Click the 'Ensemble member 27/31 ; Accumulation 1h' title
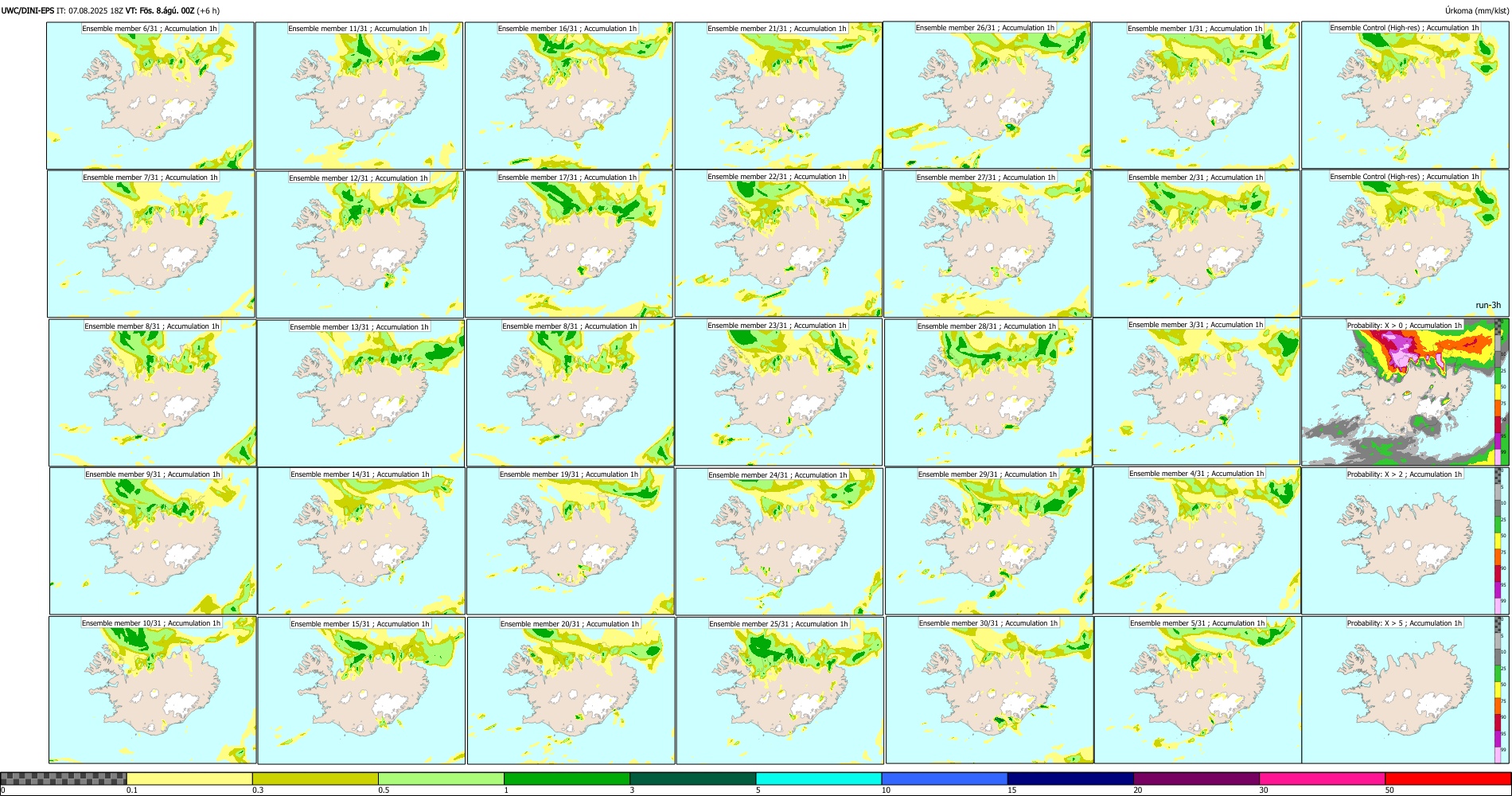The width and height of the screenshot is (1512, 796). tap(986, 178)
